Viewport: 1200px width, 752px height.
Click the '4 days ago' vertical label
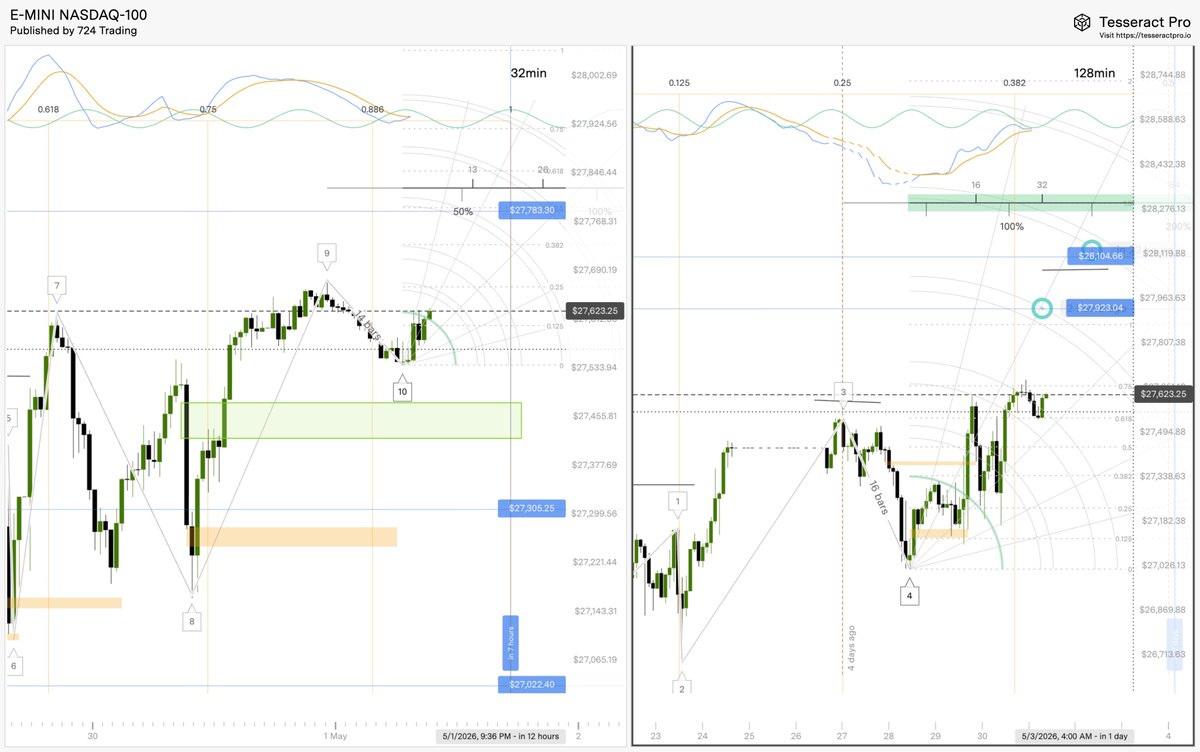(851, 647)
